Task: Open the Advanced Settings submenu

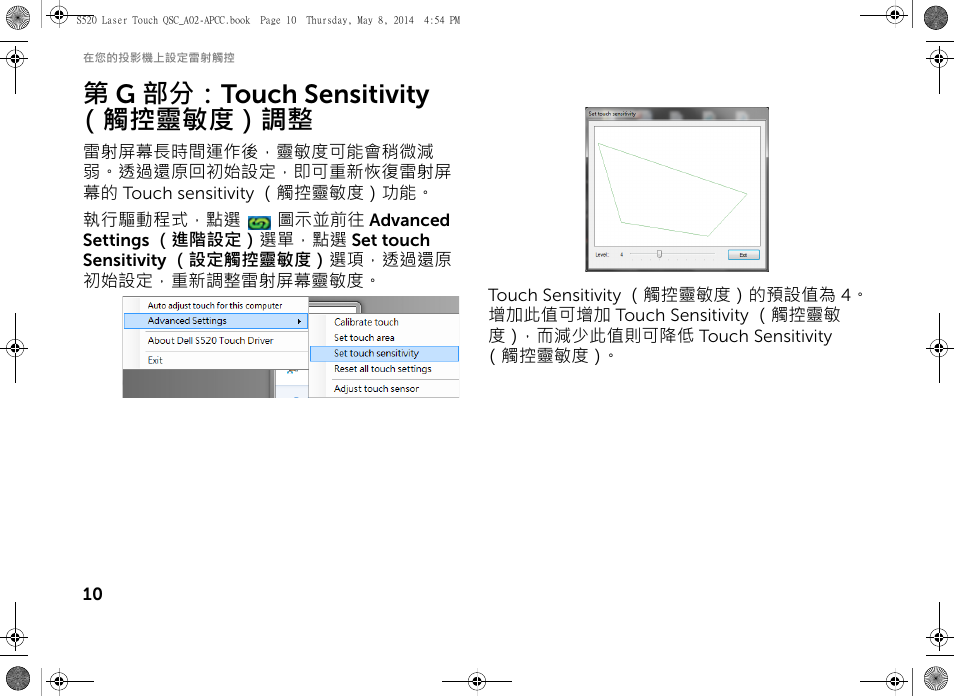Action: (216, 321)
